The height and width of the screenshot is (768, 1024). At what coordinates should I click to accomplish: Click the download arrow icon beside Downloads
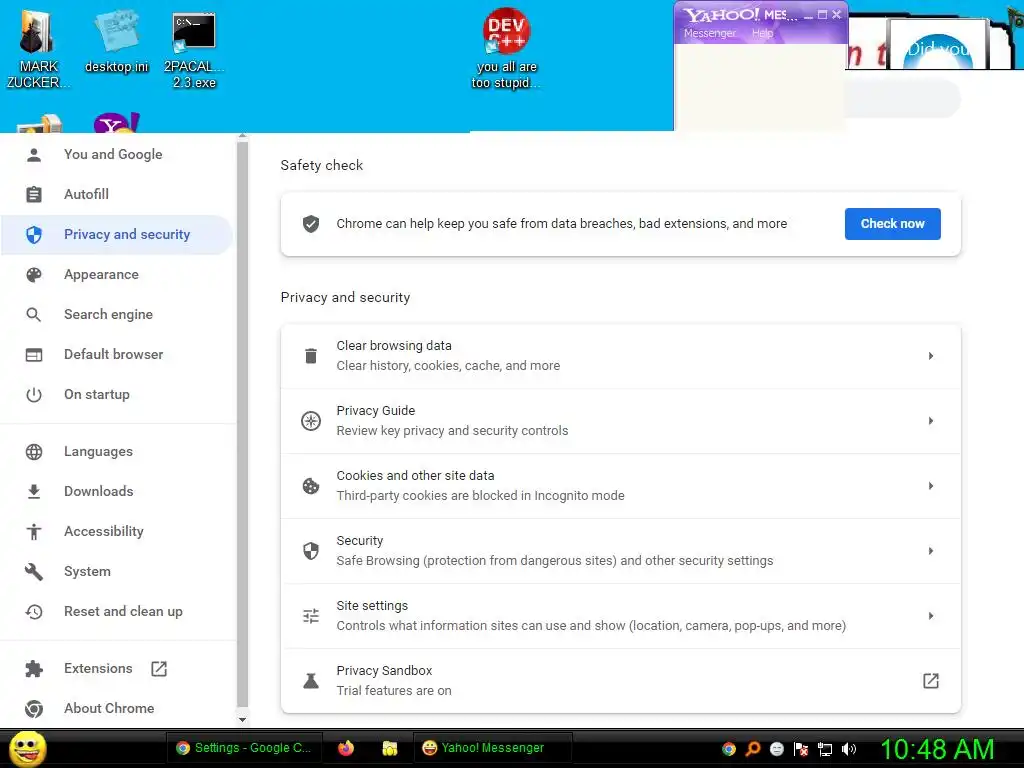click(x=34, y=492)
